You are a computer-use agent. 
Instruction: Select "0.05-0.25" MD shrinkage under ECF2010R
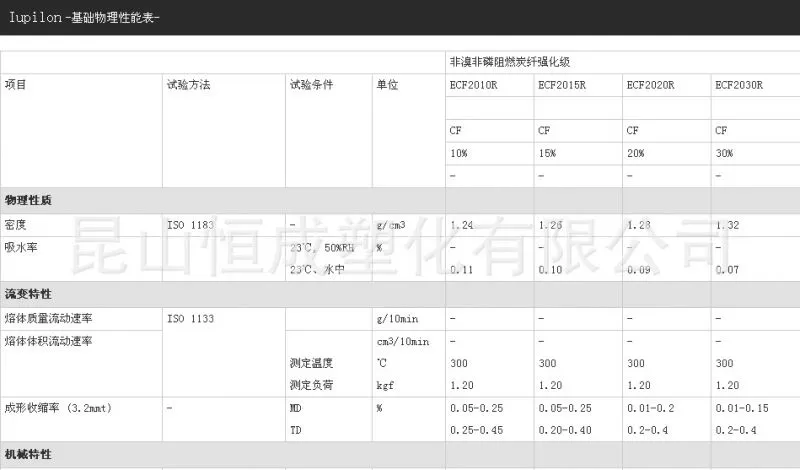point(477,408)
